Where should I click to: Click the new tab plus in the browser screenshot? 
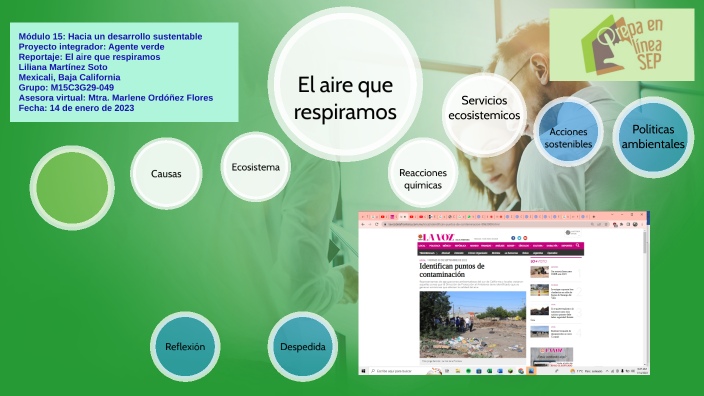coord(594,217)
